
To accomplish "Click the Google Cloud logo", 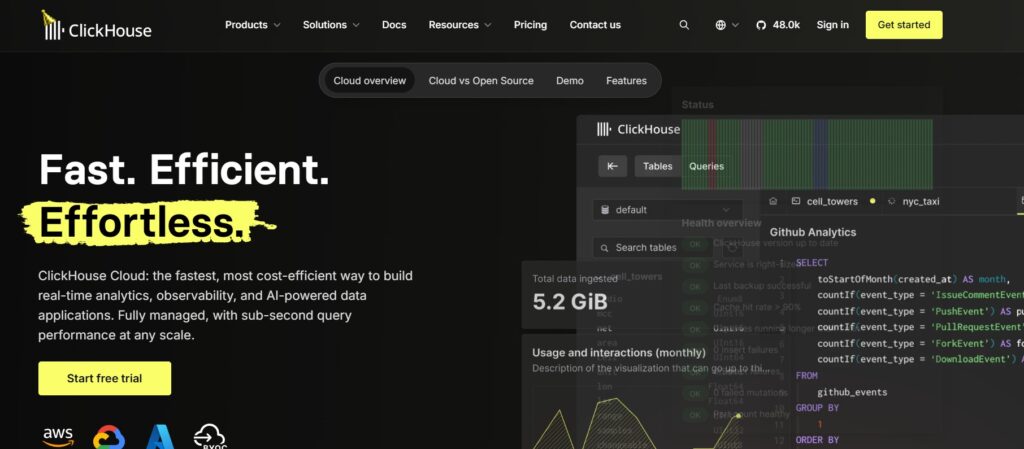I will point(108,438).
